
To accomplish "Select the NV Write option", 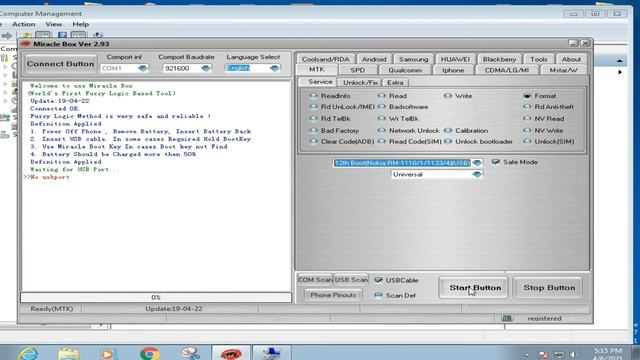I will (x=543, y=131).
